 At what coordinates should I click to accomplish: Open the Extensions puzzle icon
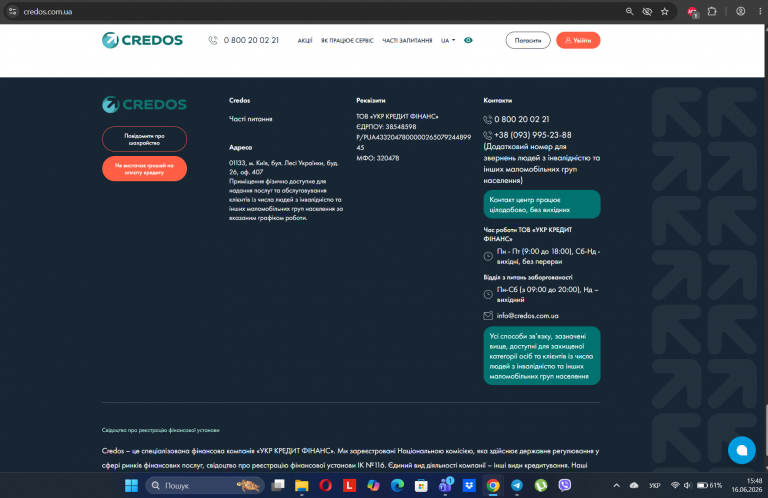tap(712, 11)
